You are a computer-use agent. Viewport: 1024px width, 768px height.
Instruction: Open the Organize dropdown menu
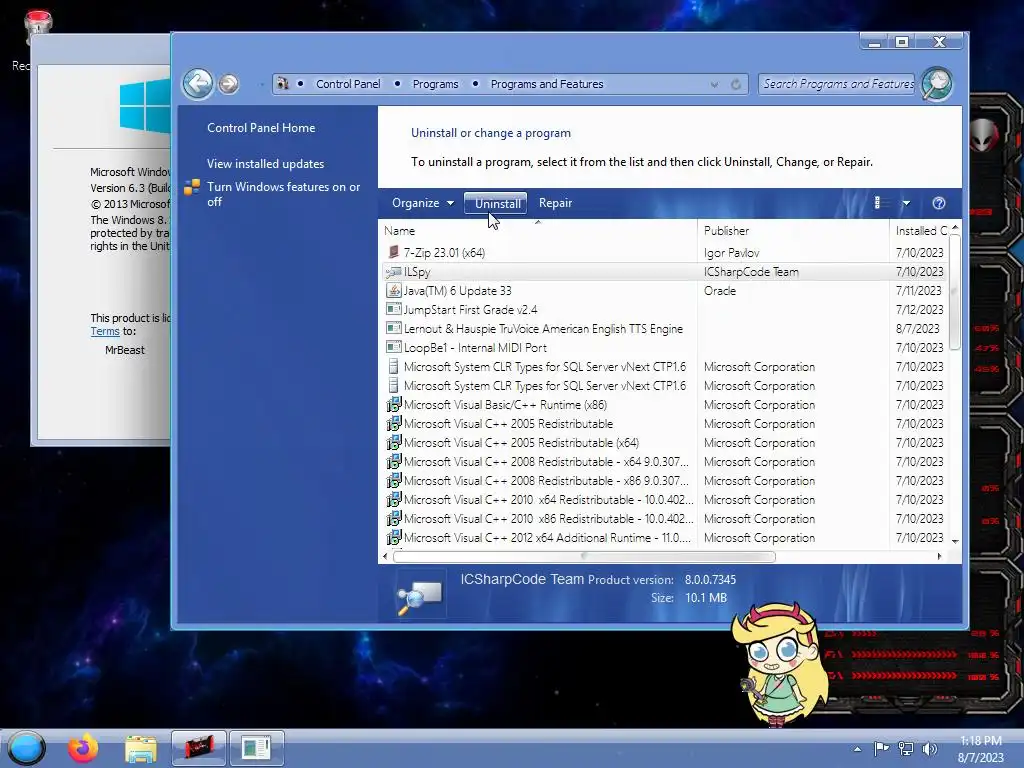coord(423,203)
